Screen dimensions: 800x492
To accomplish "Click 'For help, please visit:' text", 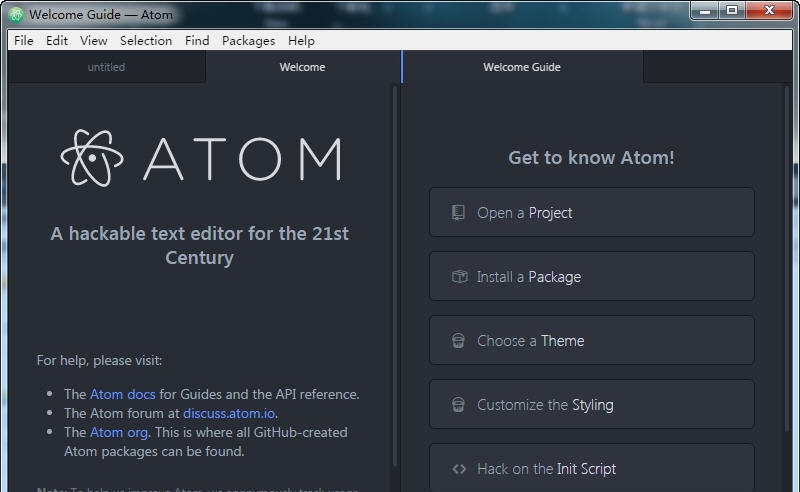I will 99,360.
